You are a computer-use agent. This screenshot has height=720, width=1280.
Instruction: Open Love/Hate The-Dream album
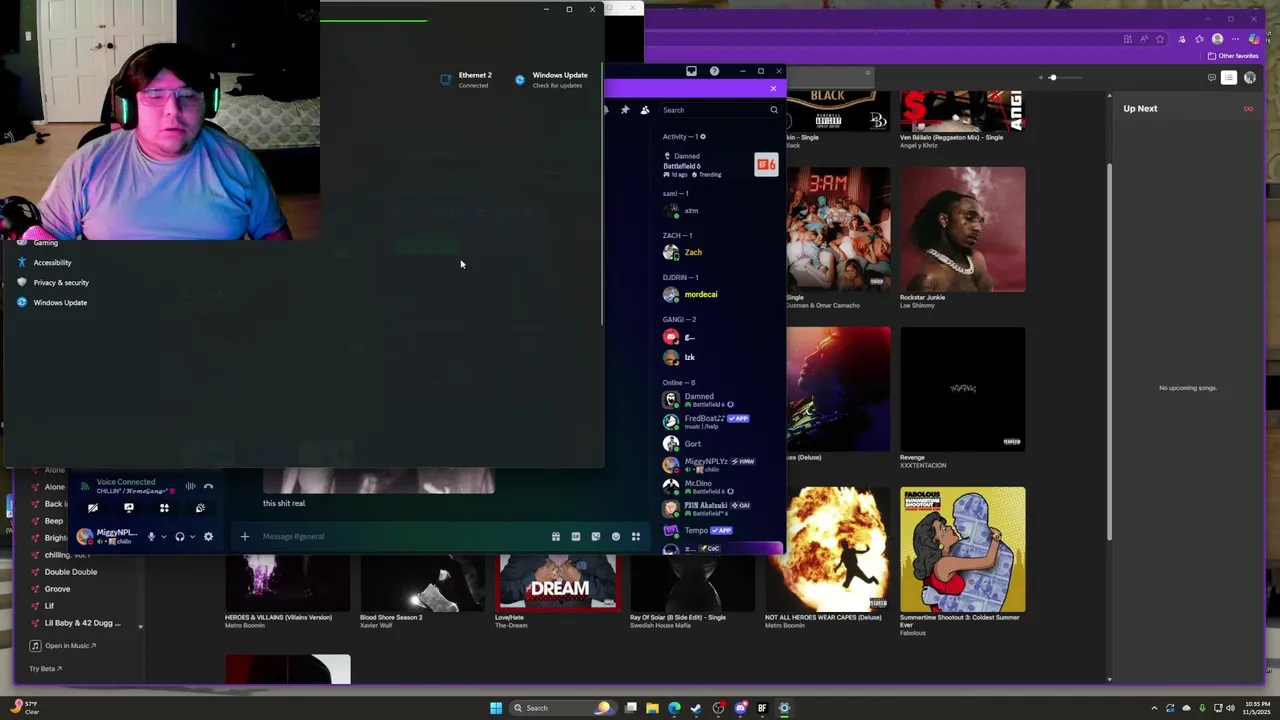coord(557,584)
